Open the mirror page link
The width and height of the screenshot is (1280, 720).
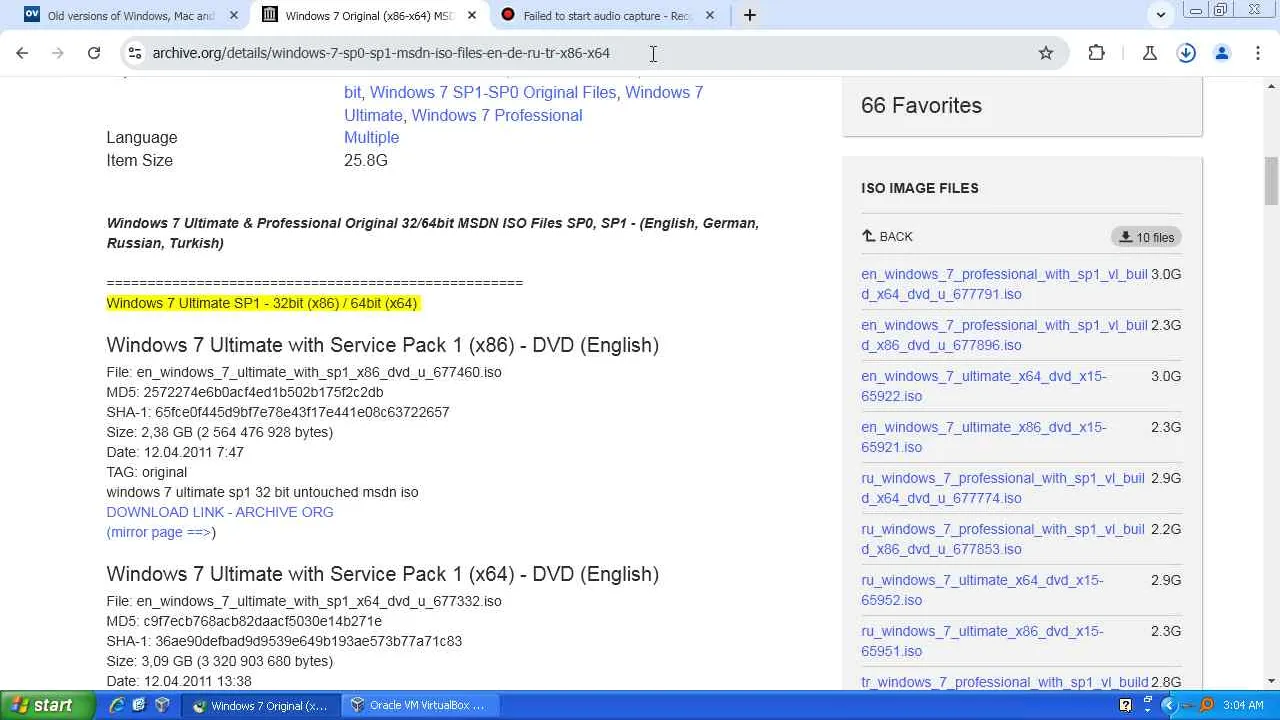pos(160,532)
